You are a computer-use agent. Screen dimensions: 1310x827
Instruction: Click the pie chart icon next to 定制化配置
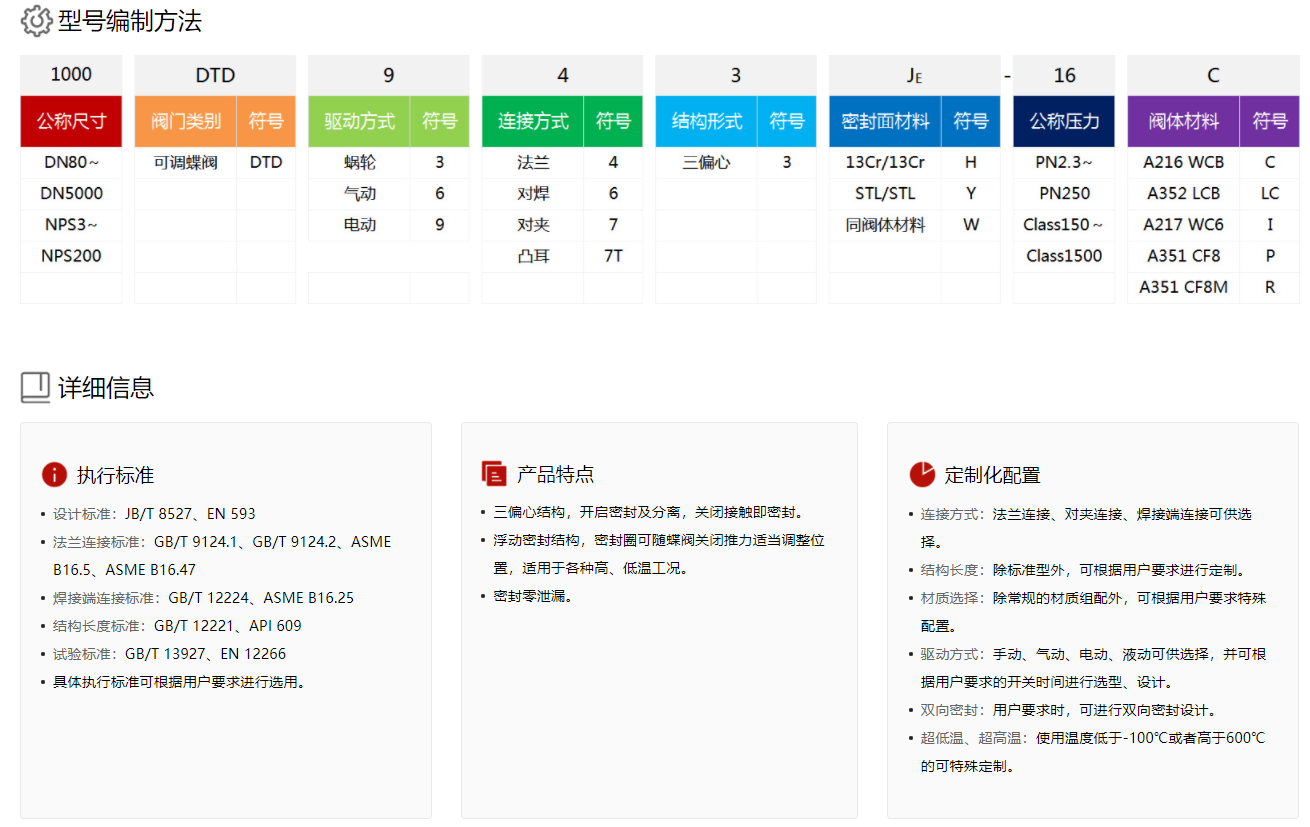click(921, 474)
